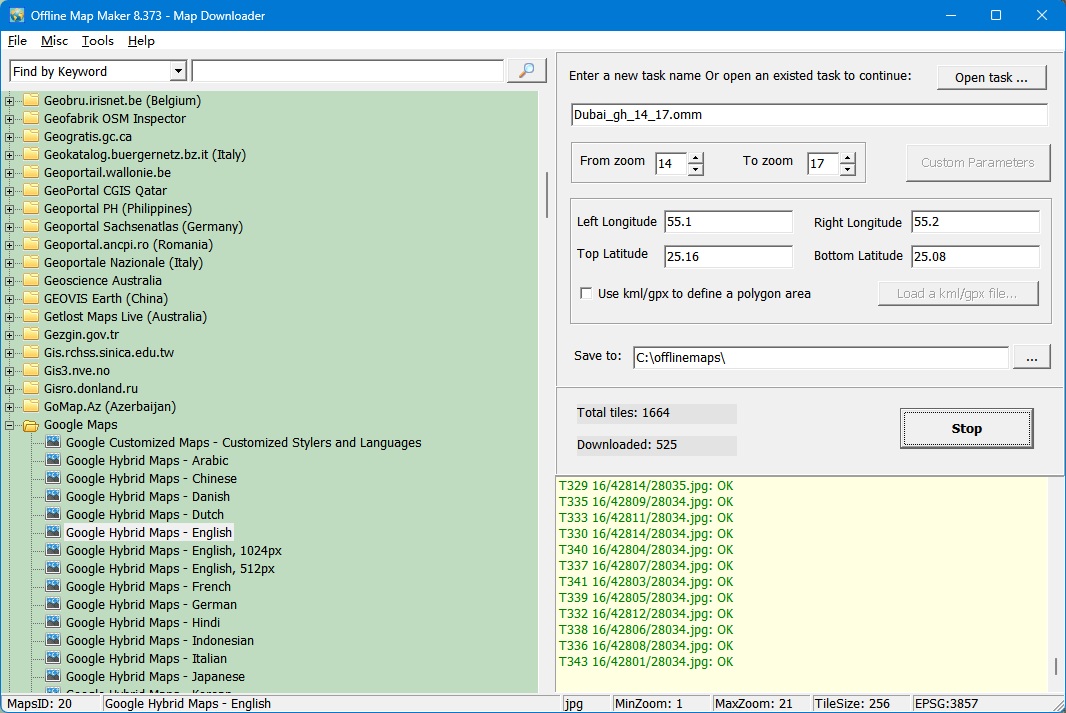Click the magnifier search icon button
This screenshot has height=713, width=1066.
[526, 71]
